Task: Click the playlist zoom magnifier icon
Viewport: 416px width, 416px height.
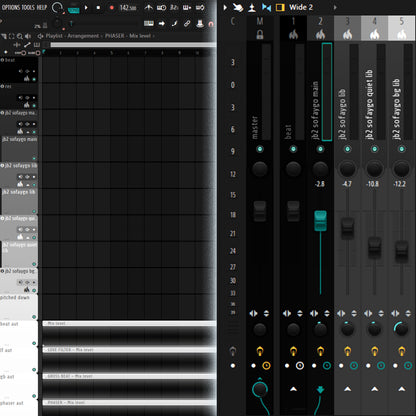Action: pyautogui.click(x=20, y=36)
